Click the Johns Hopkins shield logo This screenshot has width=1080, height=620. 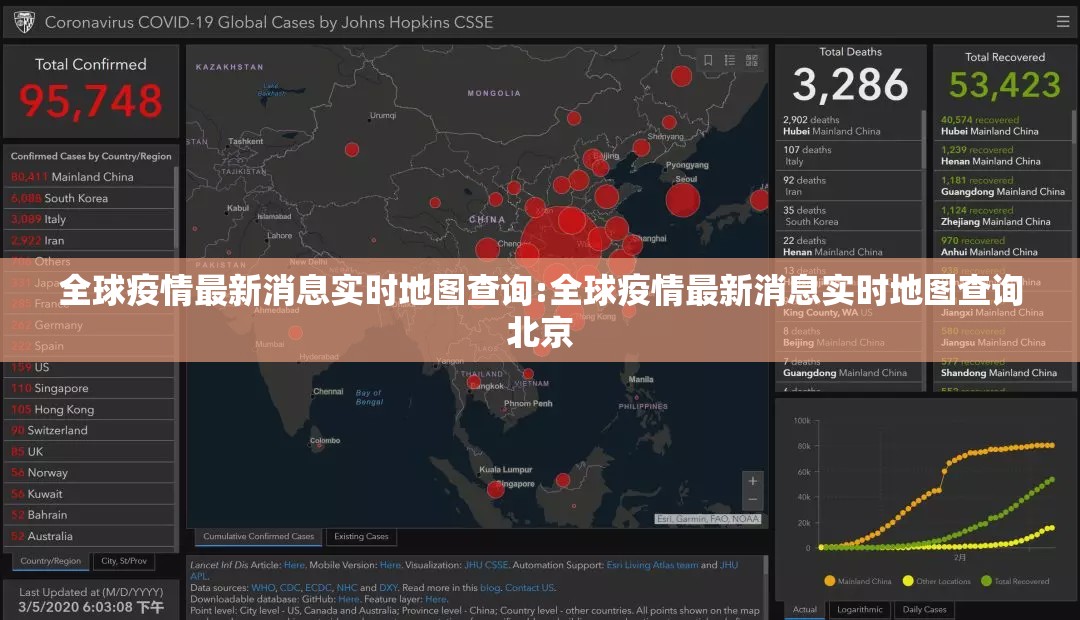(x=22, y=20)
